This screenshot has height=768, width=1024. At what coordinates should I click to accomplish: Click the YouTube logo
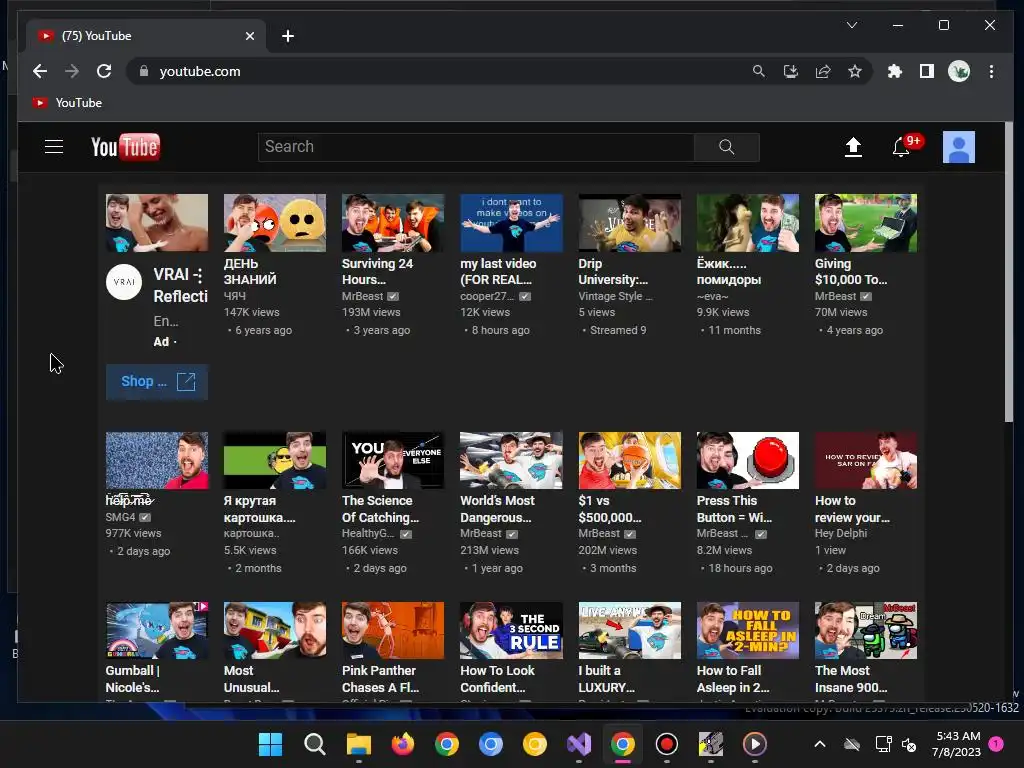[125, 147]
